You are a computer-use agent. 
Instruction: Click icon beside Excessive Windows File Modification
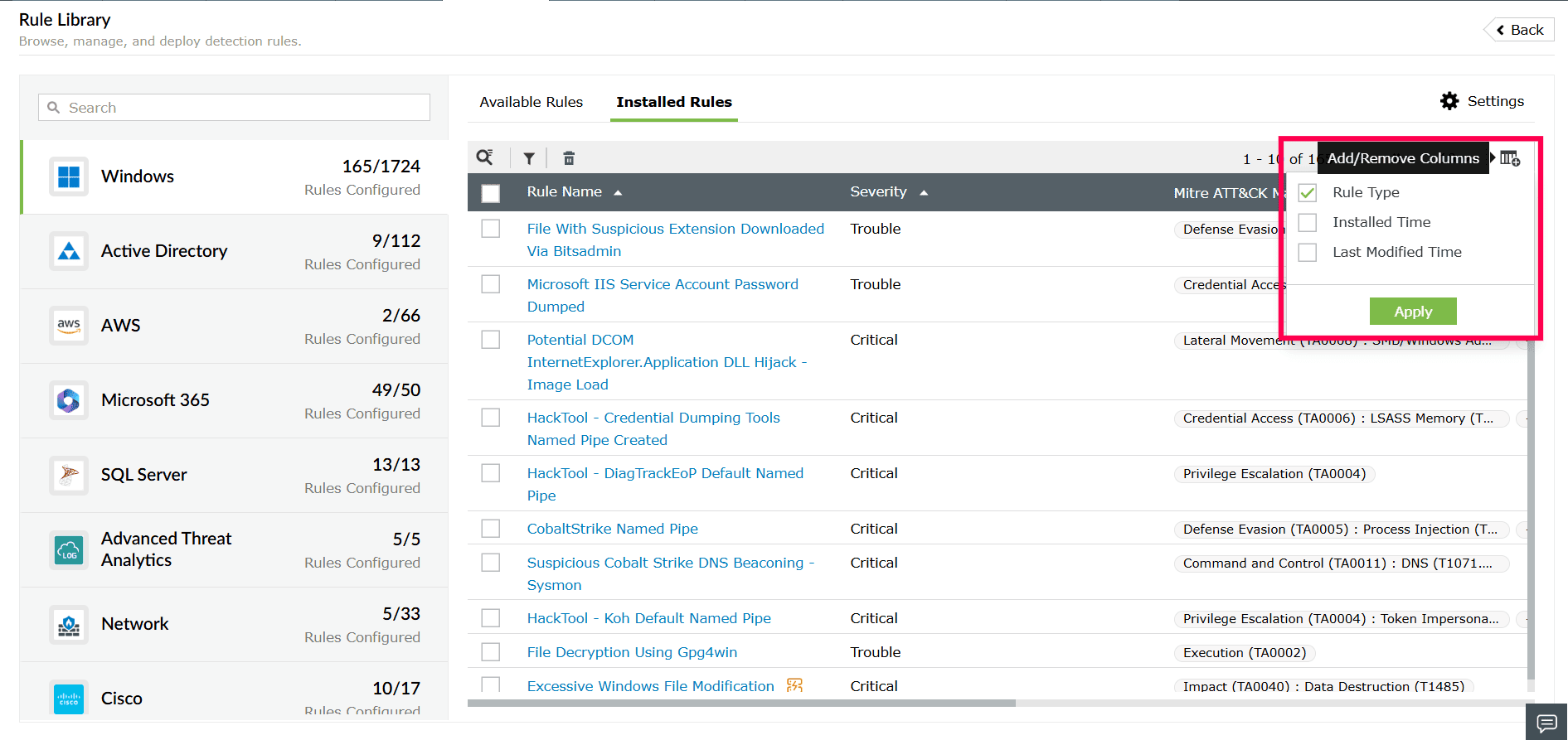[794, 685]
